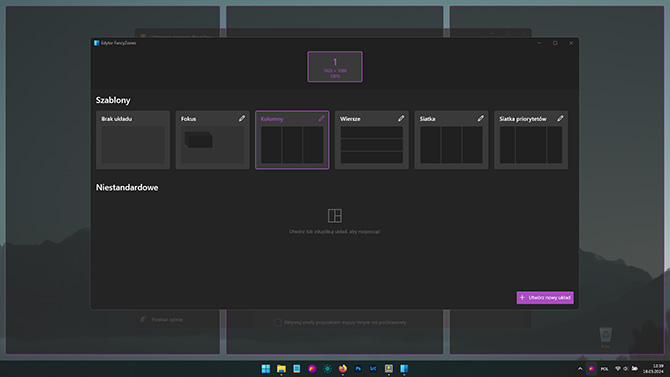The width and height of the screenshot is (670, 377).
Task: Select monitor 1 at the top
Action: click(x=335, y=67)
